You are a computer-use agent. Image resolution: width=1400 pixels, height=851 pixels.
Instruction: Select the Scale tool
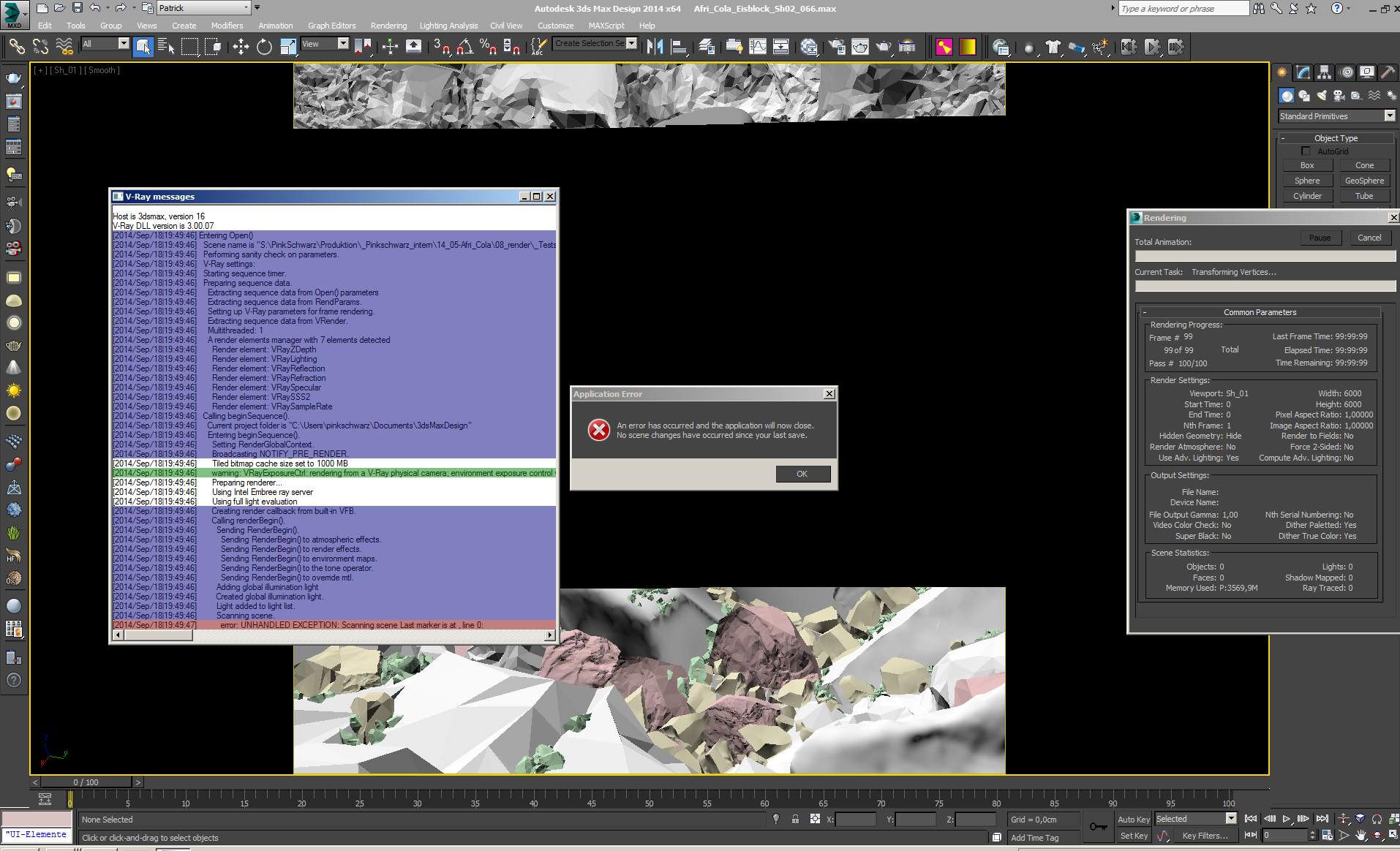[x=288, y=47]
